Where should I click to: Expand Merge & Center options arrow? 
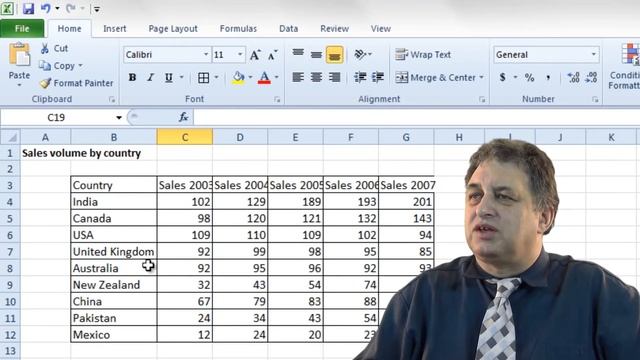pos(482,77)
